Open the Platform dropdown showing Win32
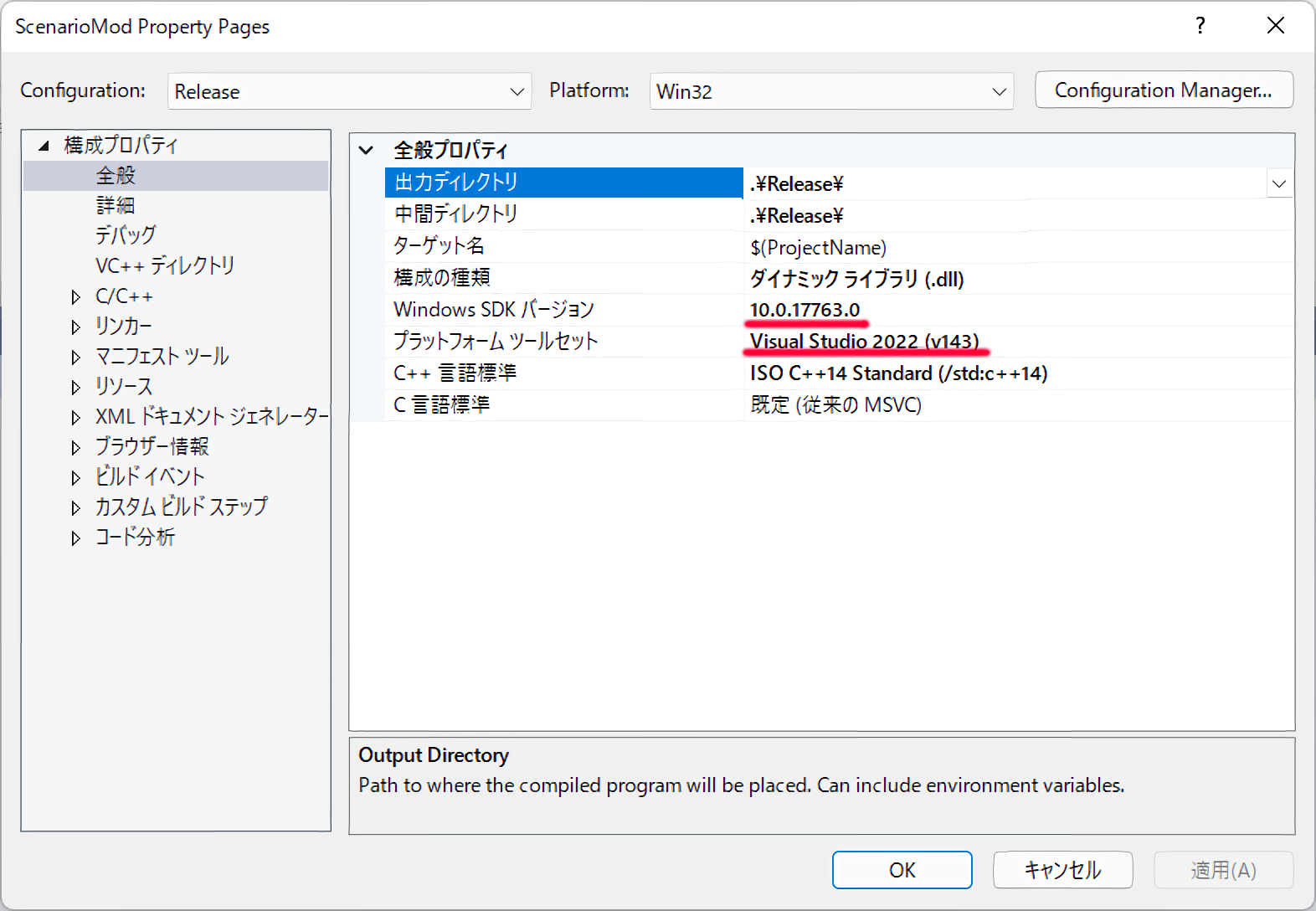The width and height of the screenshot is (1316, 911). (830, 91)
